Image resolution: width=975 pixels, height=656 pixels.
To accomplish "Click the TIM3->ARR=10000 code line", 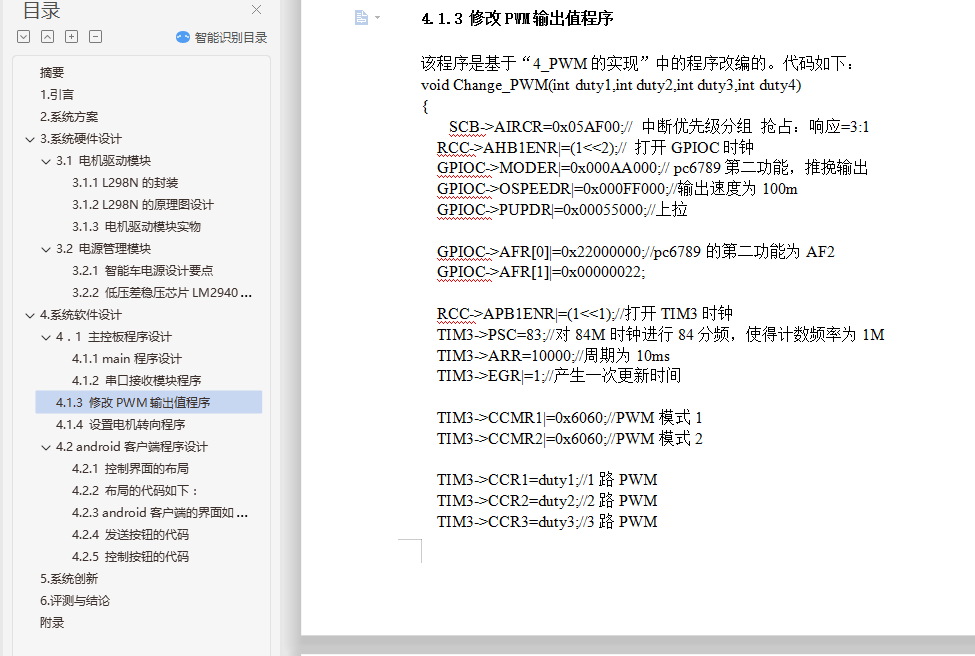I will pyautogui.click(x=553, y=356).
